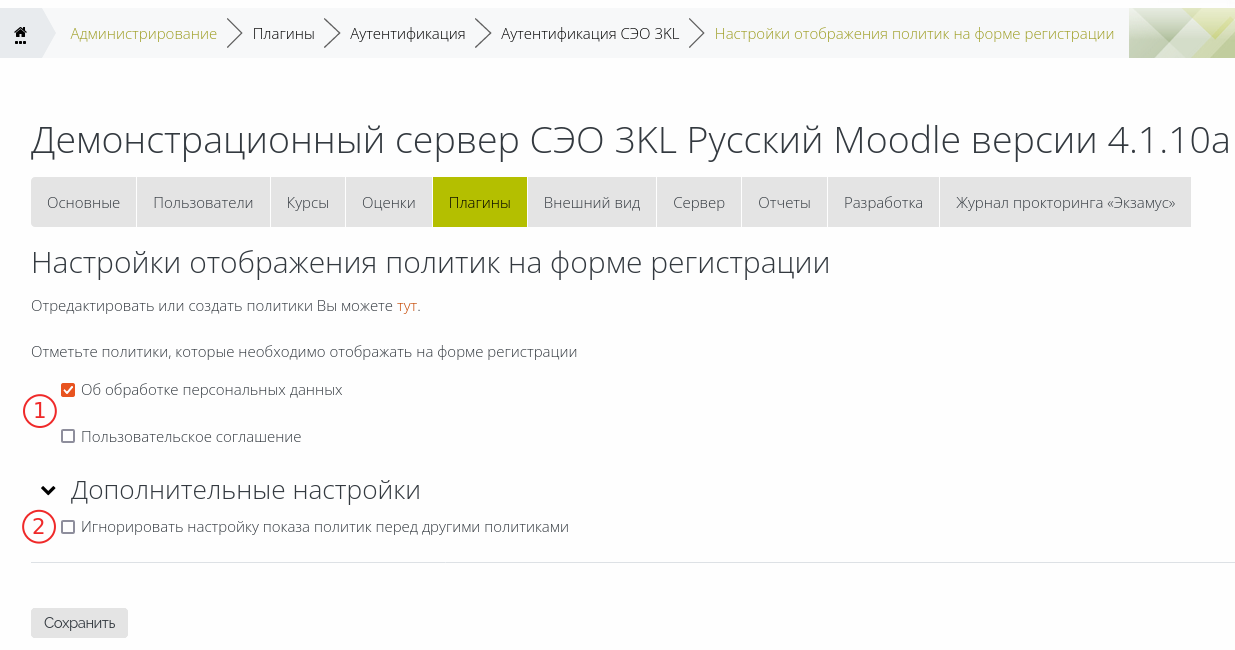Image resolution: width=1235 pixels, height=650 pixels.
Task: Open Администрирование breadcrumb link
Action: tap(143, 33)
